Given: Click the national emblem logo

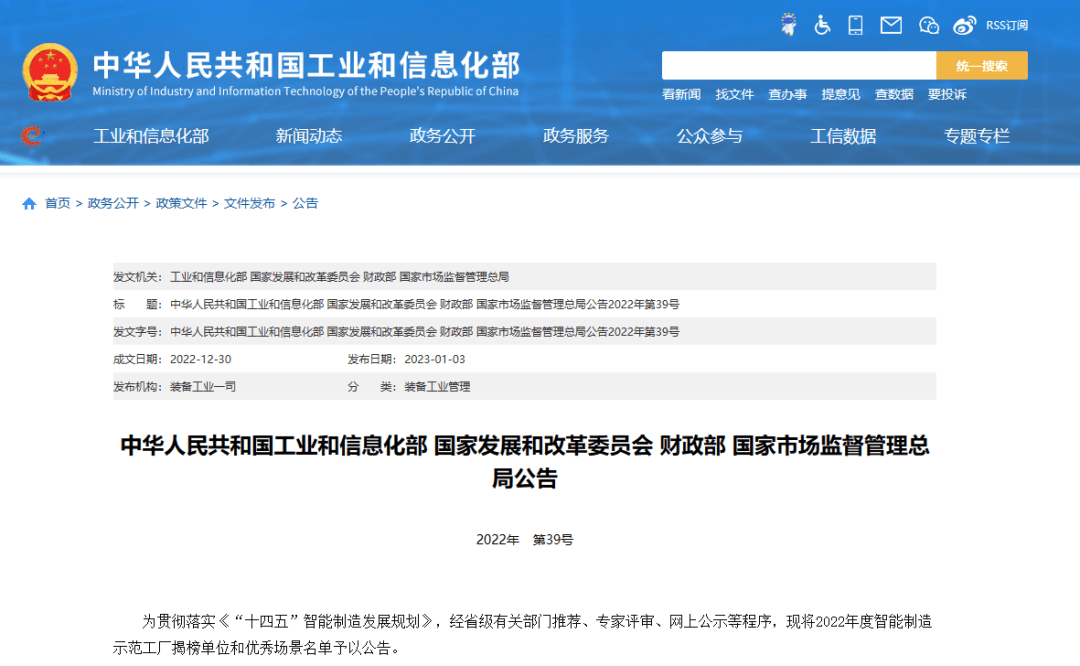Looking at the screenshot, I should (50, 72).
